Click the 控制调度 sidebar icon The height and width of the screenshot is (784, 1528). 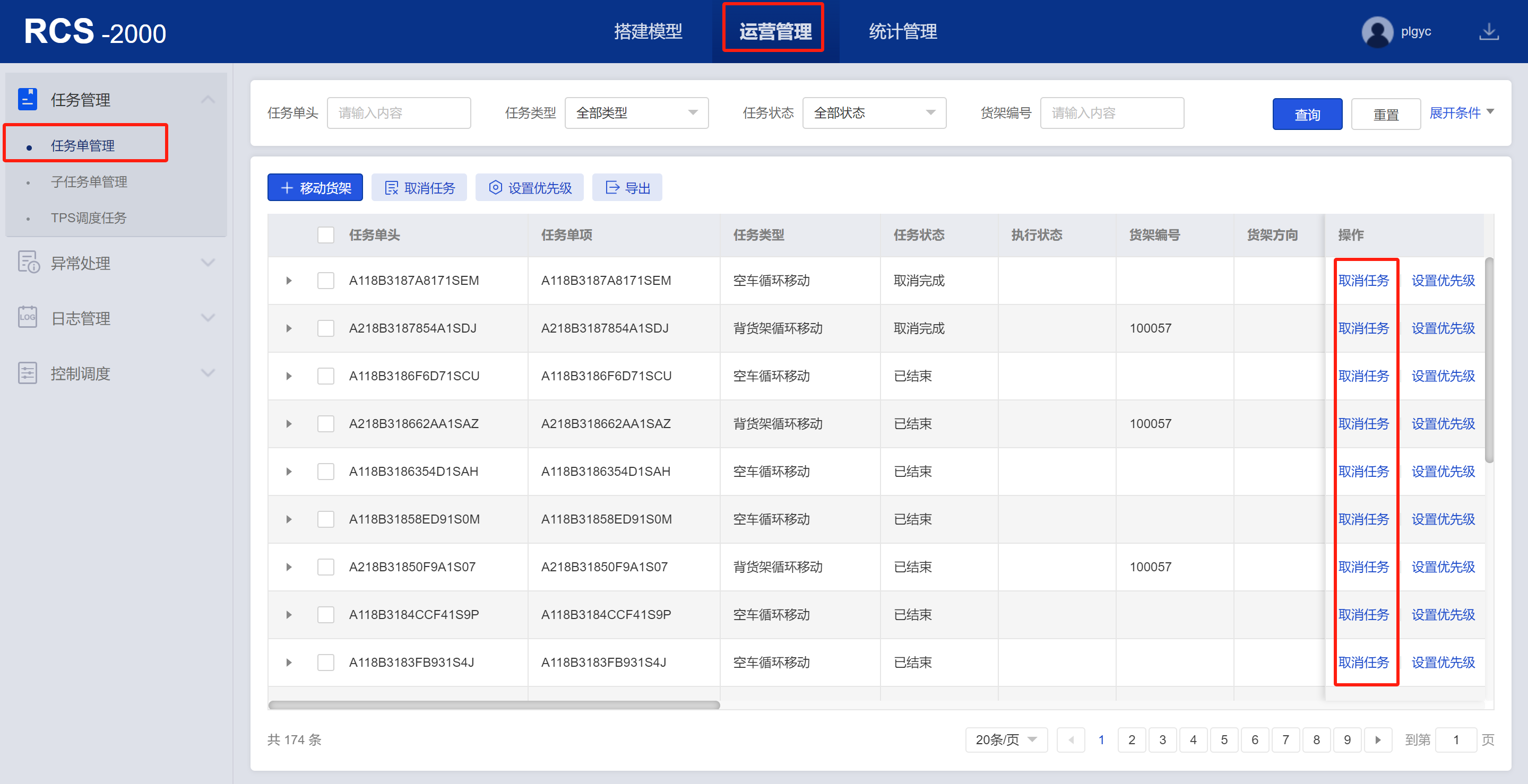pos(27,373)
